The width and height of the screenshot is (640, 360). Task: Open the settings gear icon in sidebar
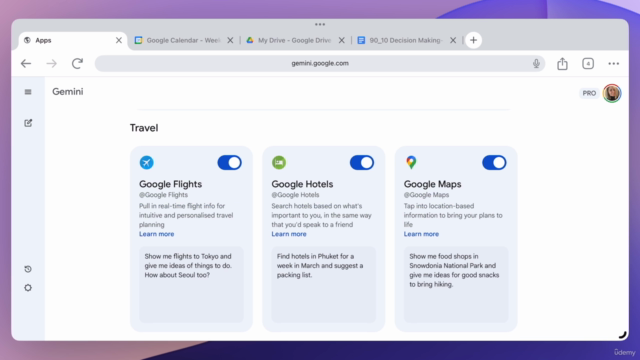pyautogui.click(x=28, y=288)
